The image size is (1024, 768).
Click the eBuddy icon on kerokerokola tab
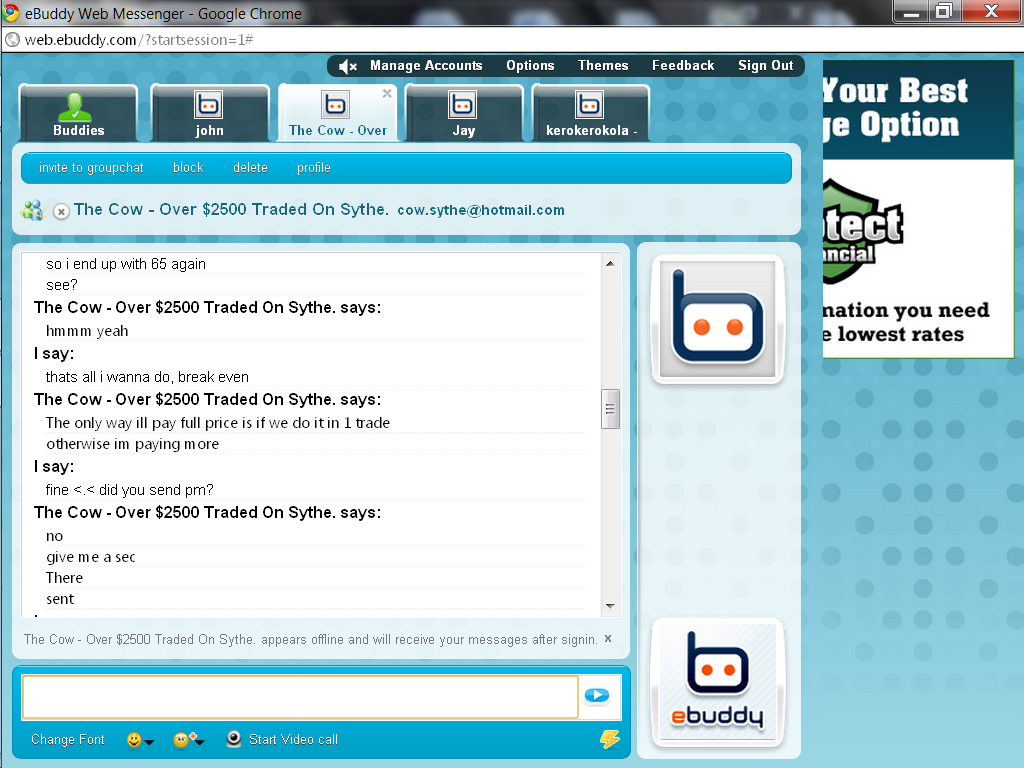(x=589, y=104)
